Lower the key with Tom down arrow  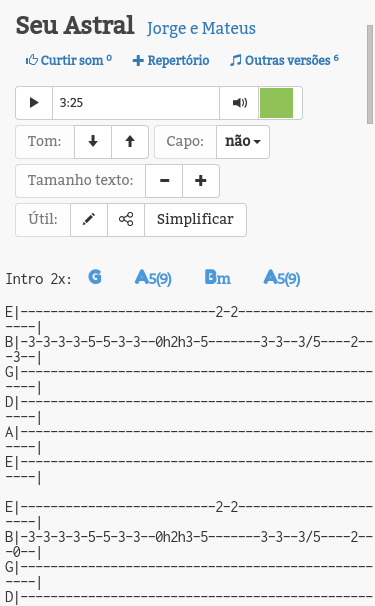coord(93,141)
